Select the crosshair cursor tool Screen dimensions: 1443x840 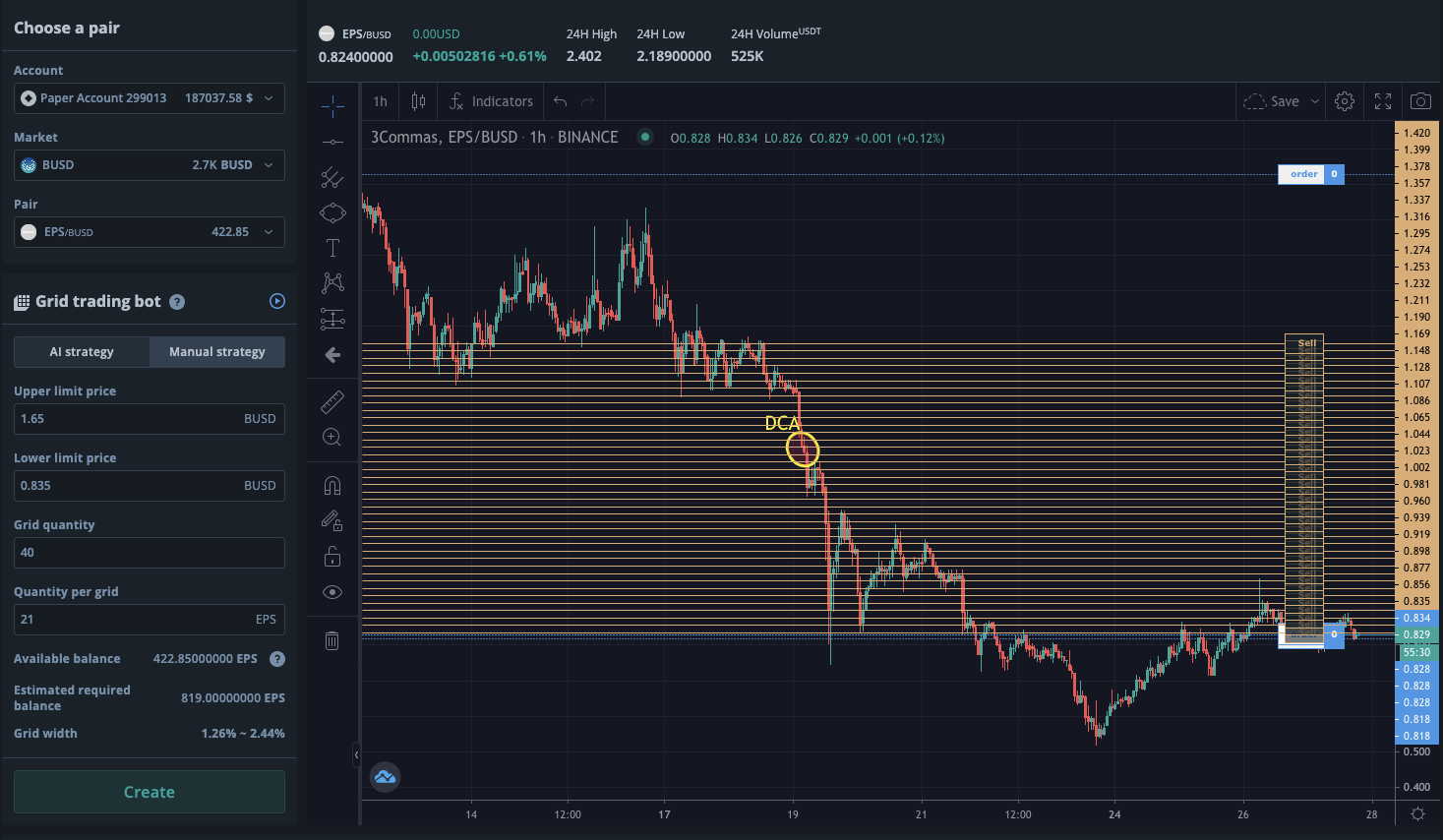pos(332,105)
